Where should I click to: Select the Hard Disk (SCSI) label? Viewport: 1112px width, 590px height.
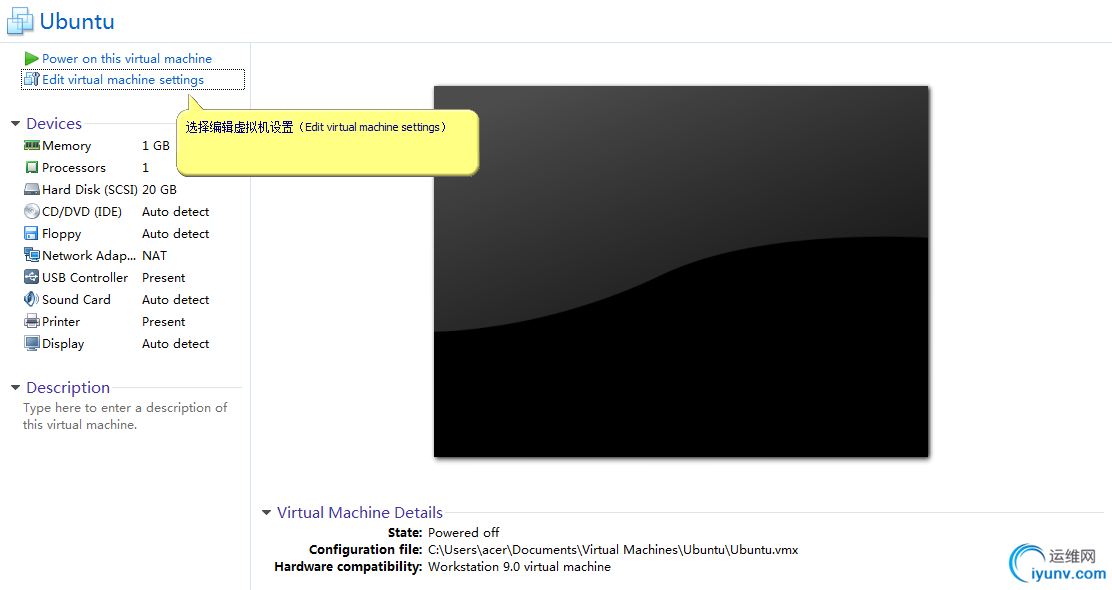pos(90,190)
